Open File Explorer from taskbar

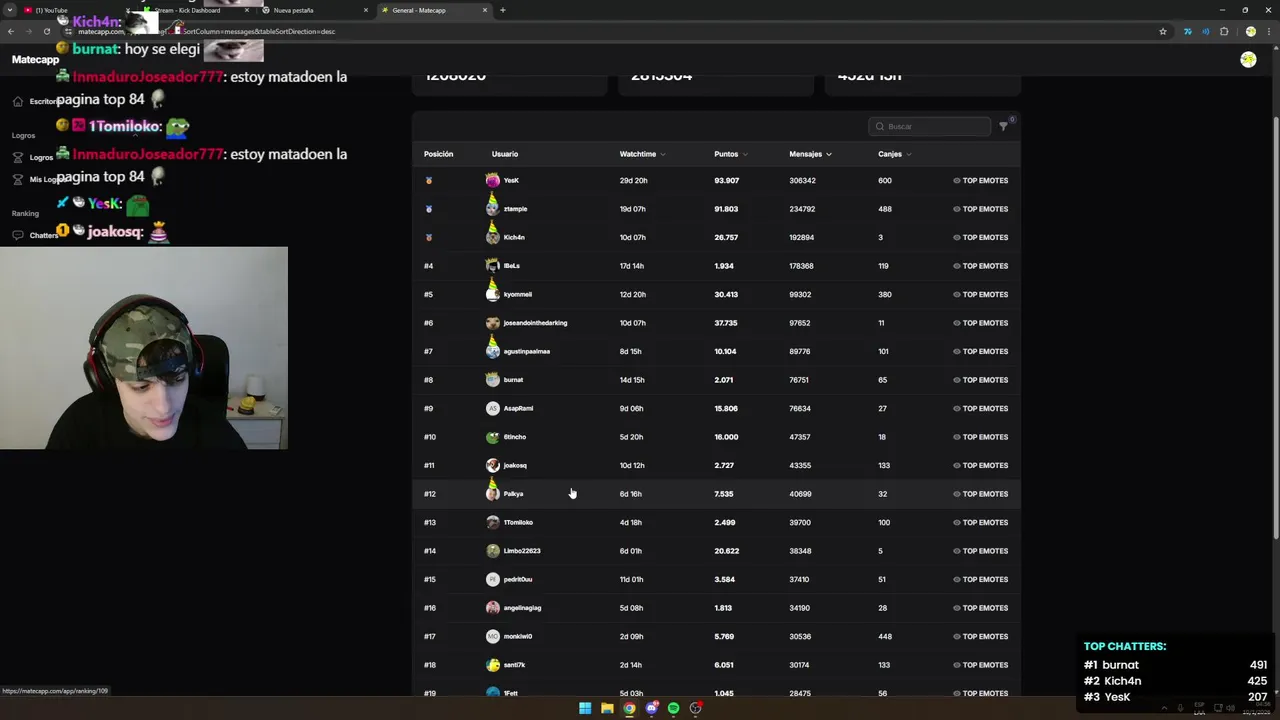tap(607, 708)
